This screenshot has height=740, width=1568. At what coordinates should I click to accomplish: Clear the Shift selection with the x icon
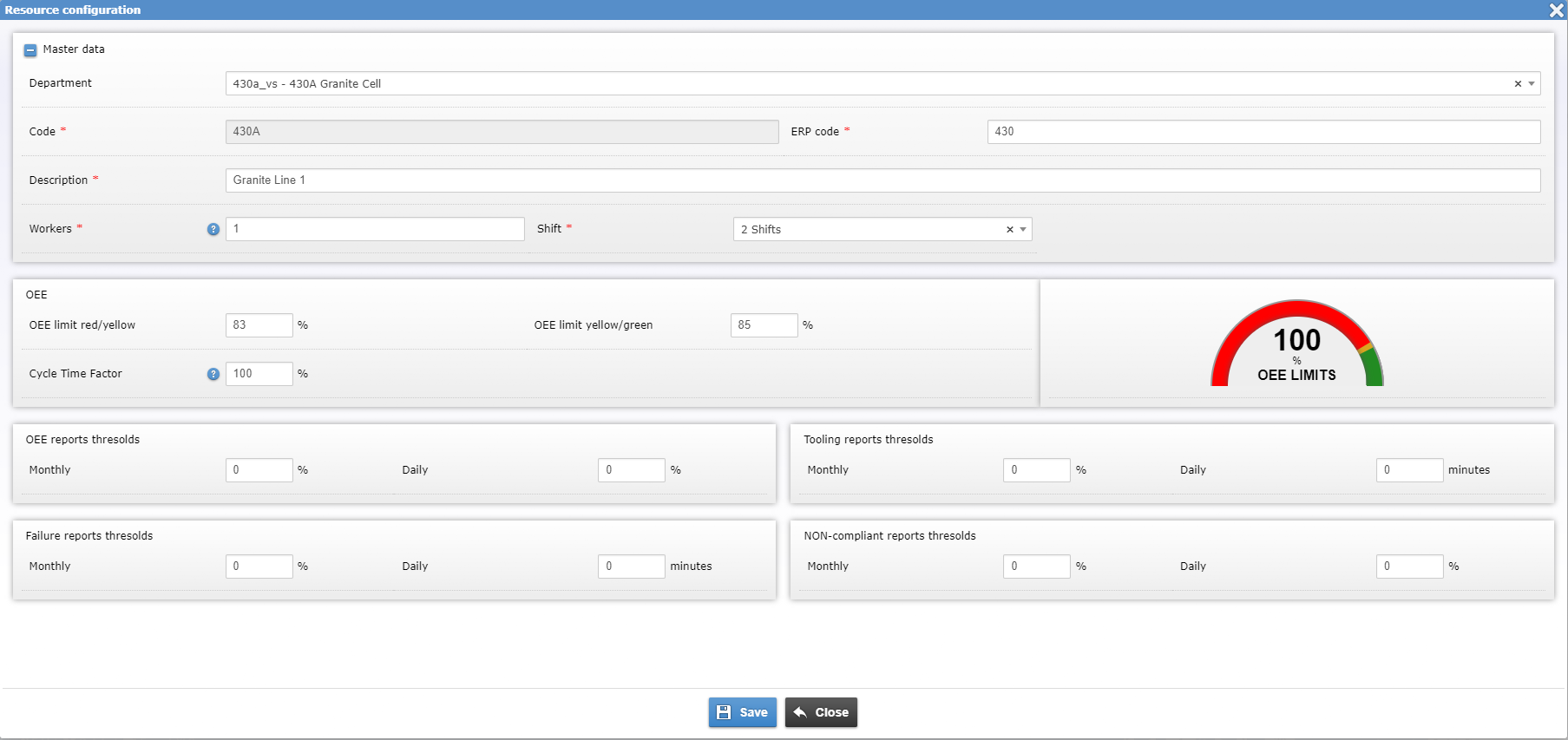[1009, 230]
